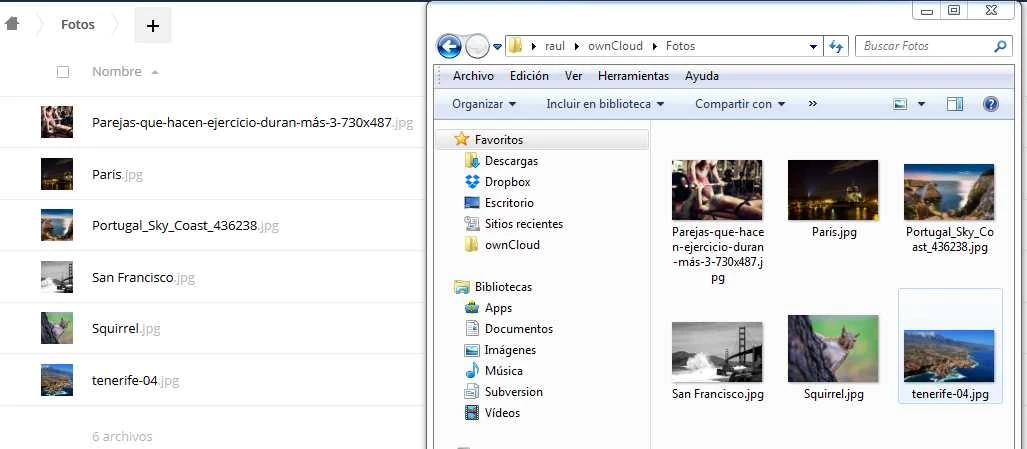Open the Ayuda menu
Viewport: 1027px width, 449px height.
click(x=701, y=76)
